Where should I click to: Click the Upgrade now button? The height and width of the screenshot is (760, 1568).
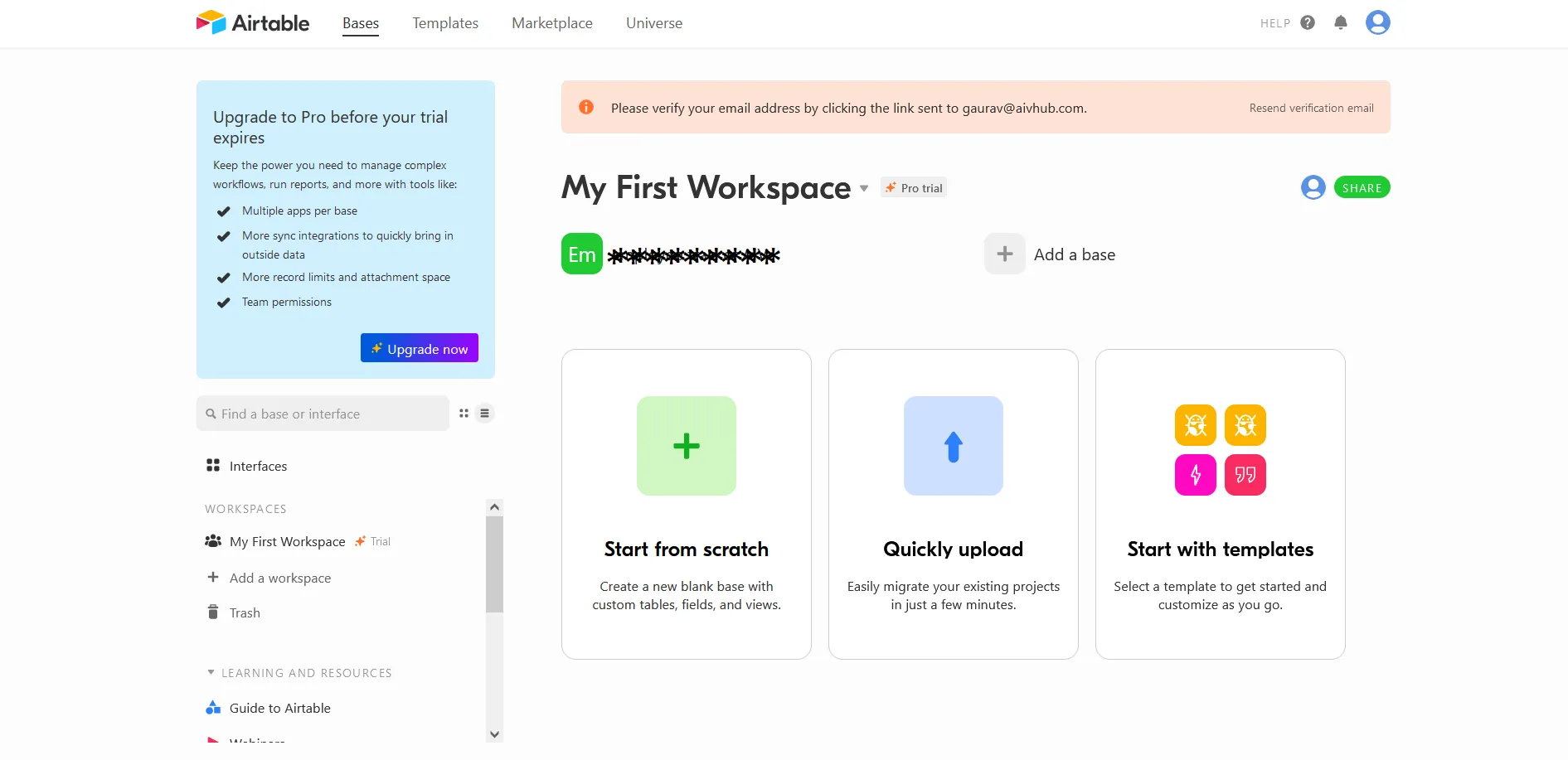[420, 348]
